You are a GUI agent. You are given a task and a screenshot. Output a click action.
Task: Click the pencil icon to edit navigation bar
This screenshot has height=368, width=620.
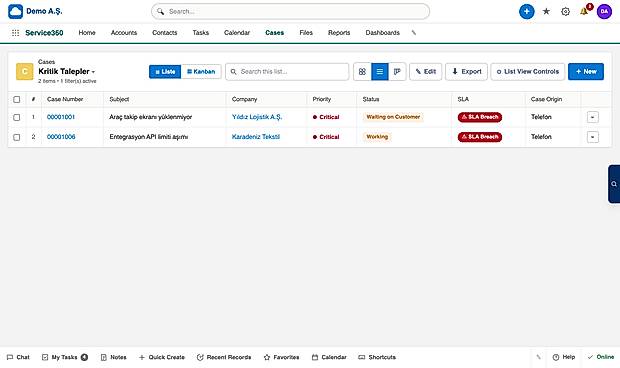click(414, 33)
